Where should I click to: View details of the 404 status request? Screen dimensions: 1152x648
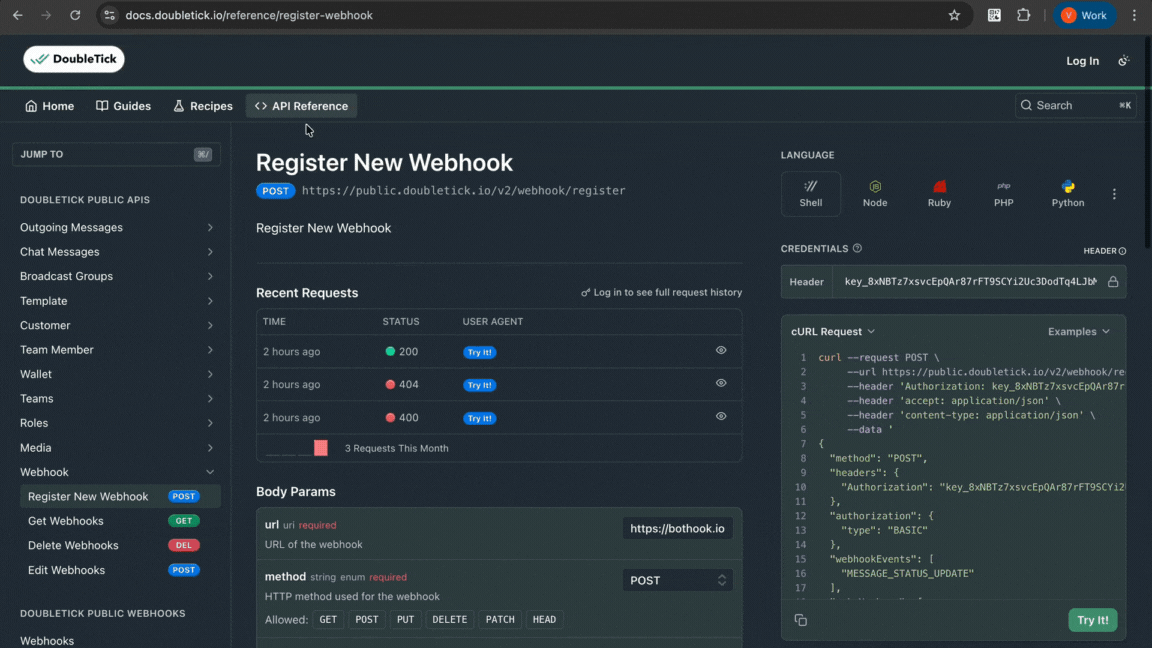click(x=721, y=384)
